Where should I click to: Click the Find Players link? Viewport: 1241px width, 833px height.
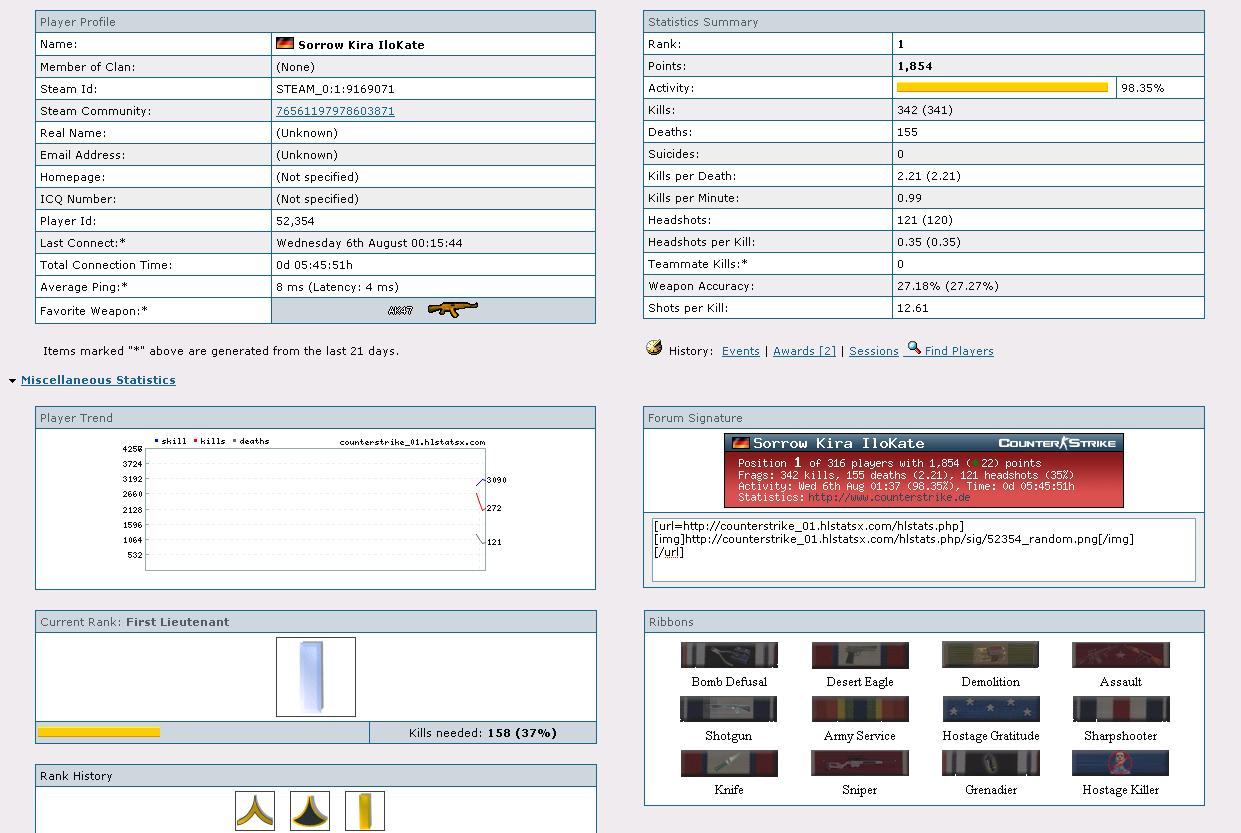click(958, 351)
